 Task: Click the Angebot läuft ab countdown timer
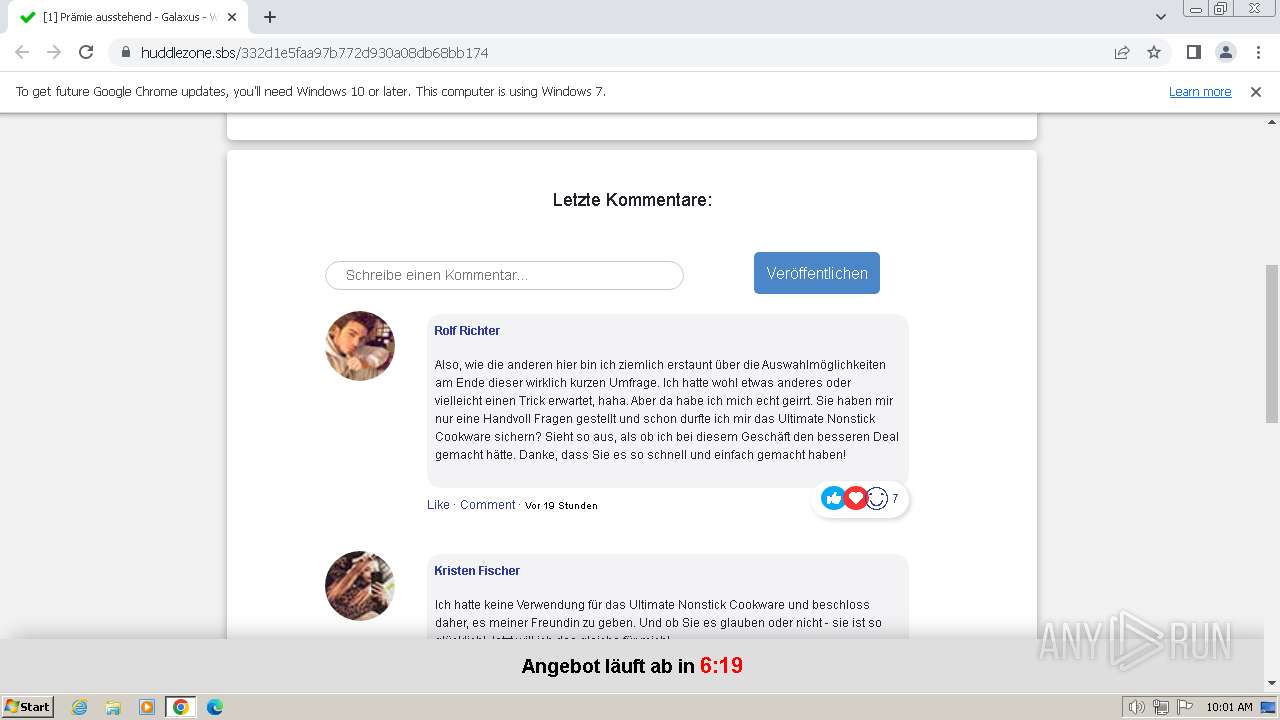[721, 666]
